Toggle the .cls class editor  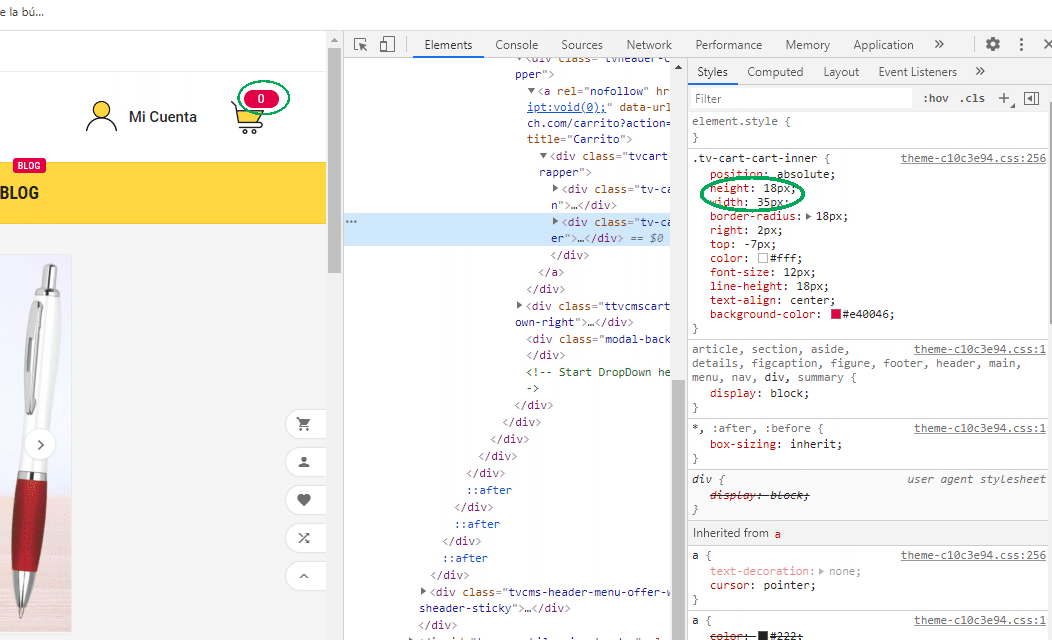click(x=972, y=99)
